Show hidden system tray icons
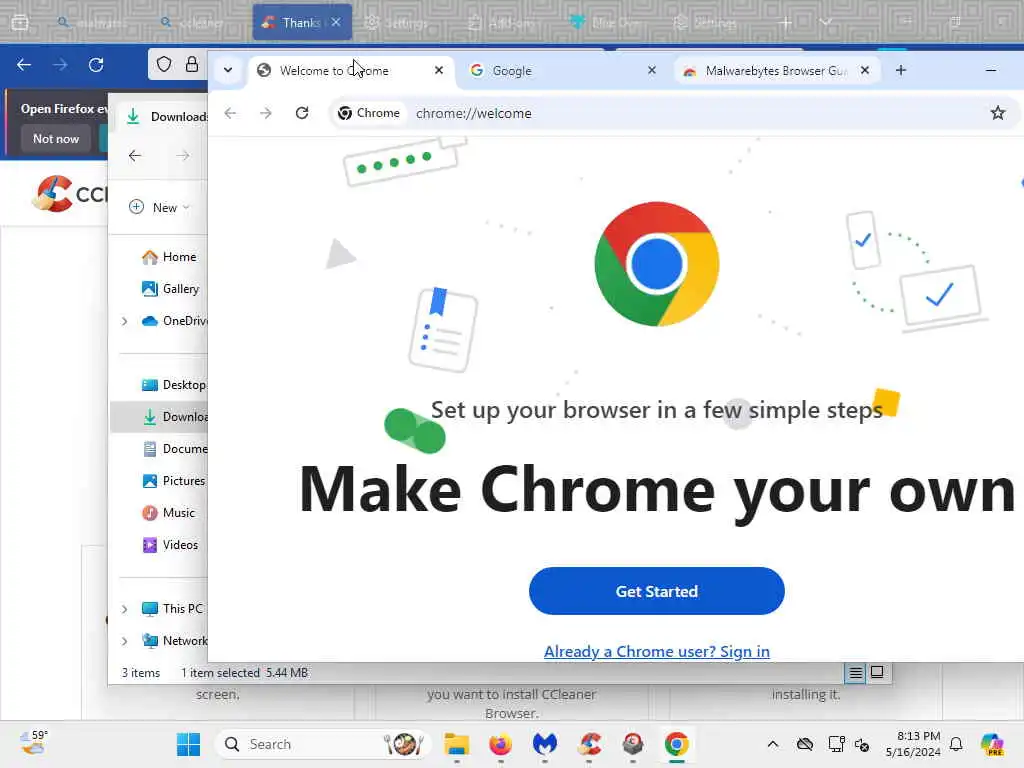Image resolution: width=1024 pixels, height=768 pixels. click(x=773, y=744)
